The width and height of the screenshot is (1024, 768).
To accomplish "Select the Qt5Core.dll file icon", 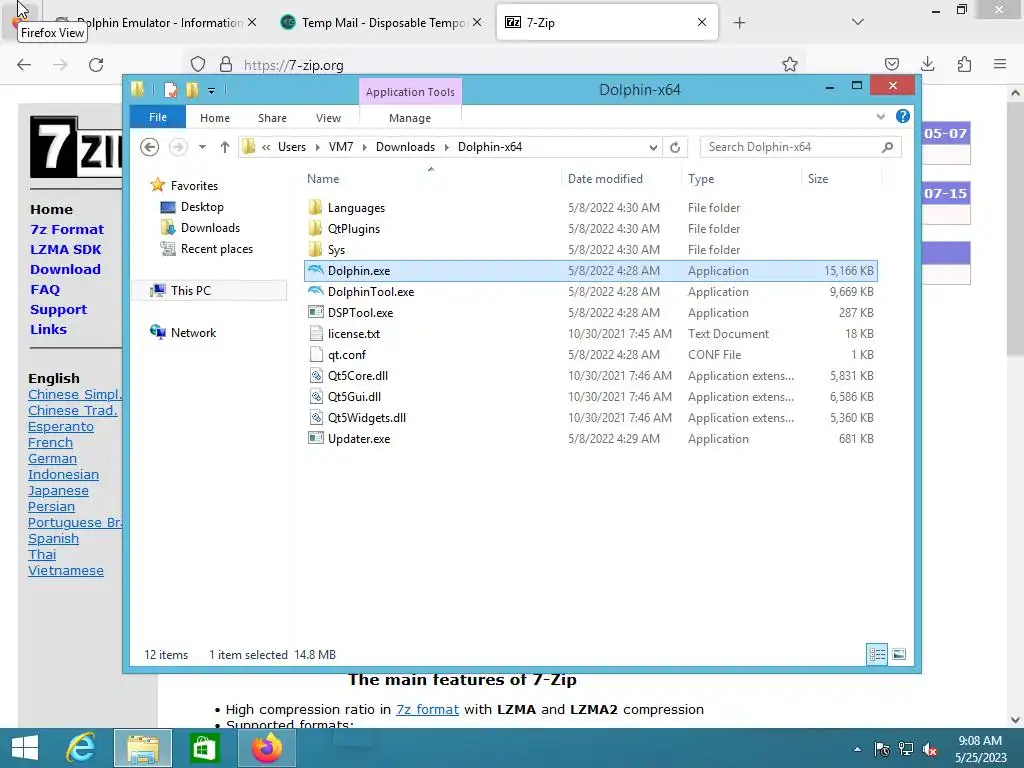I will pyautogui.click(x=316, y=376).
